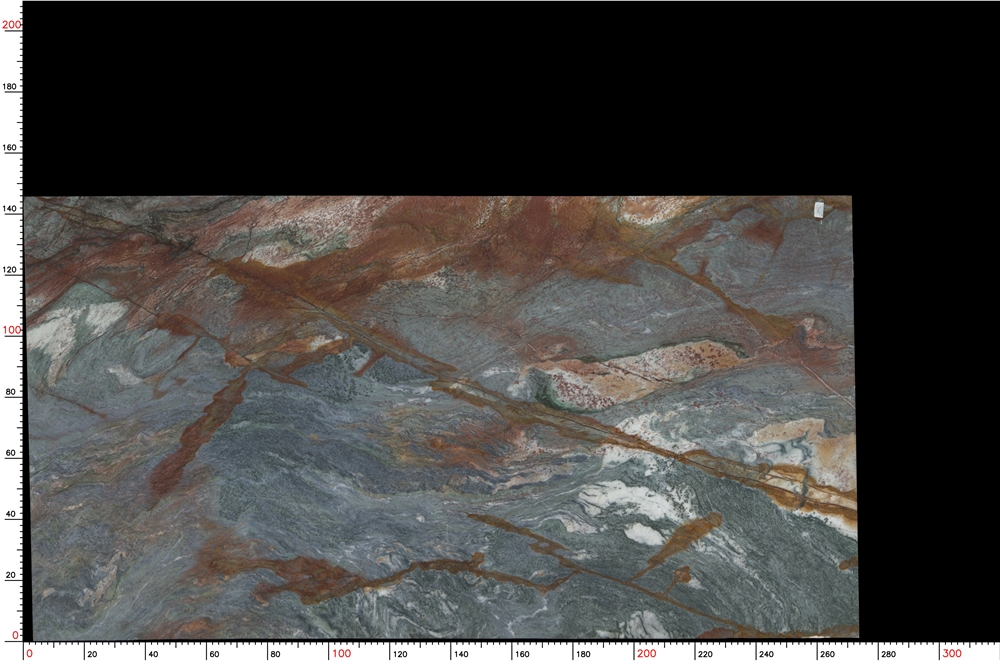
Task: Click the red 200 label on horizontal ruler
Action: point(649,655)
